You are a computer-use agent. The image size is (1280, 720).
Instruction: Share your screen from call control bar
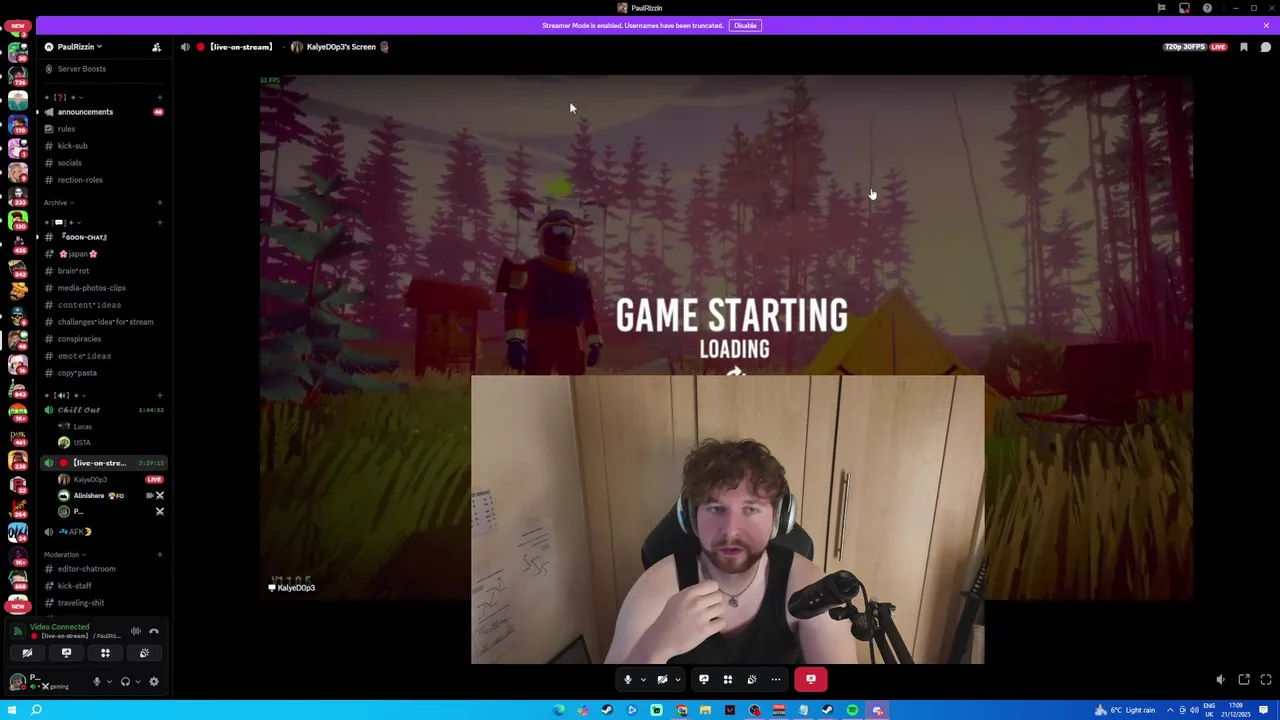coord(704,680)
